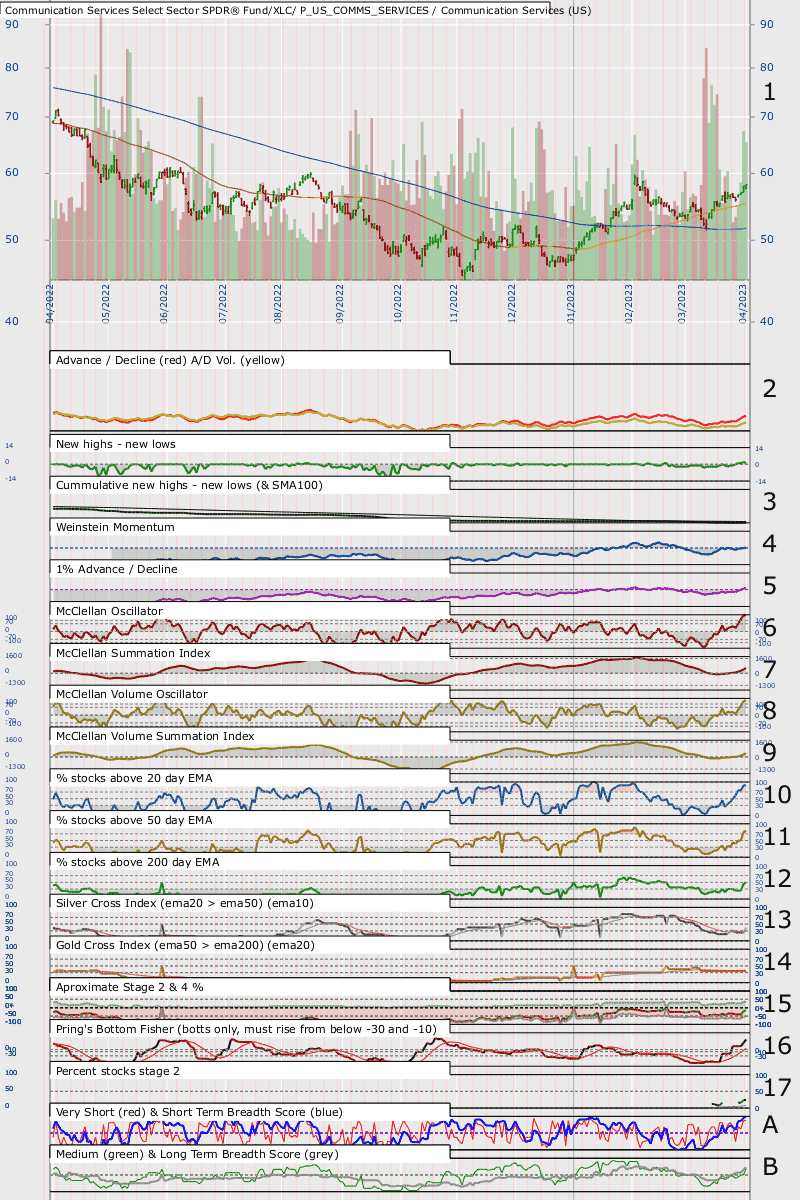Click the McClellan Oscillator label
Image resolution: width=800 pixels, height=1200 pixels.
(x=110, y=611)
